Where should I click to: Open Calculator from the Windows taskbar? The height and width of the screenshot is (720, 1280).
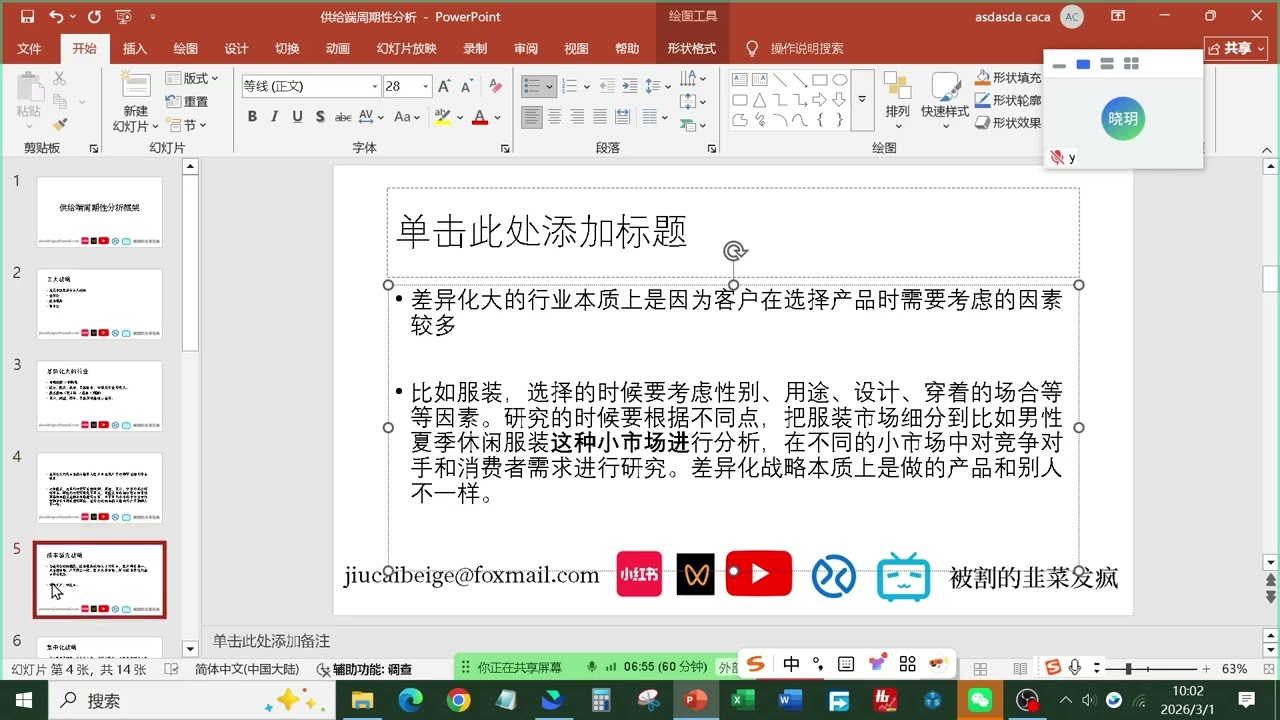click(x=600, y=700)
